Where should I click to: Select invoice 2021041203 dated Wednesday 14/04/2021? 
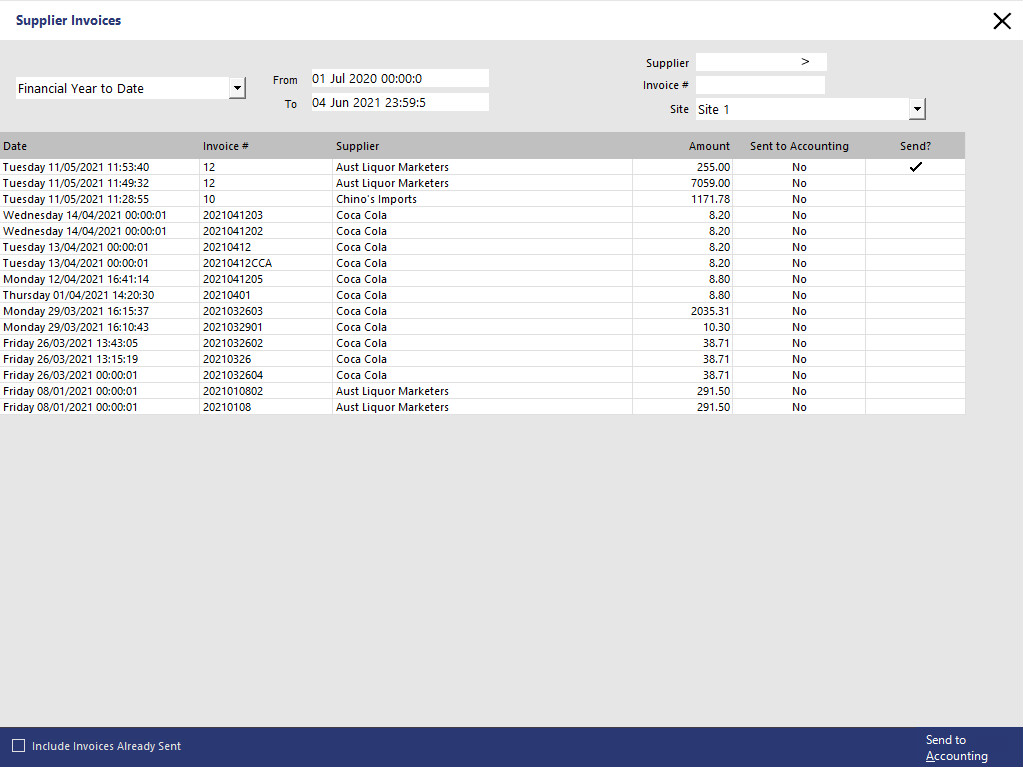click(x=400, y=215)
